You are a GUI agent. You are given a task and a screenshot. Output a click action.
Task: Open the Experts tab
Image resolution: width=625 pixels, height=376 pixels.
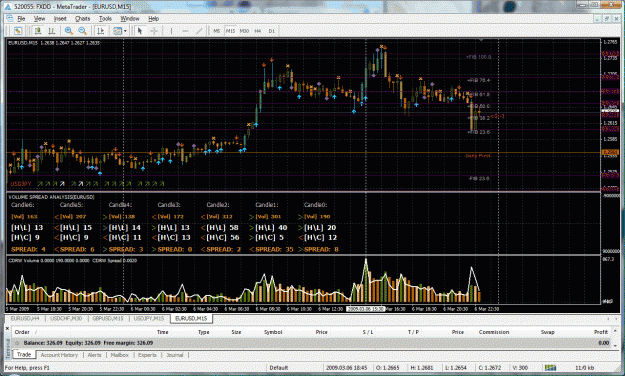(x=147, y=355)
